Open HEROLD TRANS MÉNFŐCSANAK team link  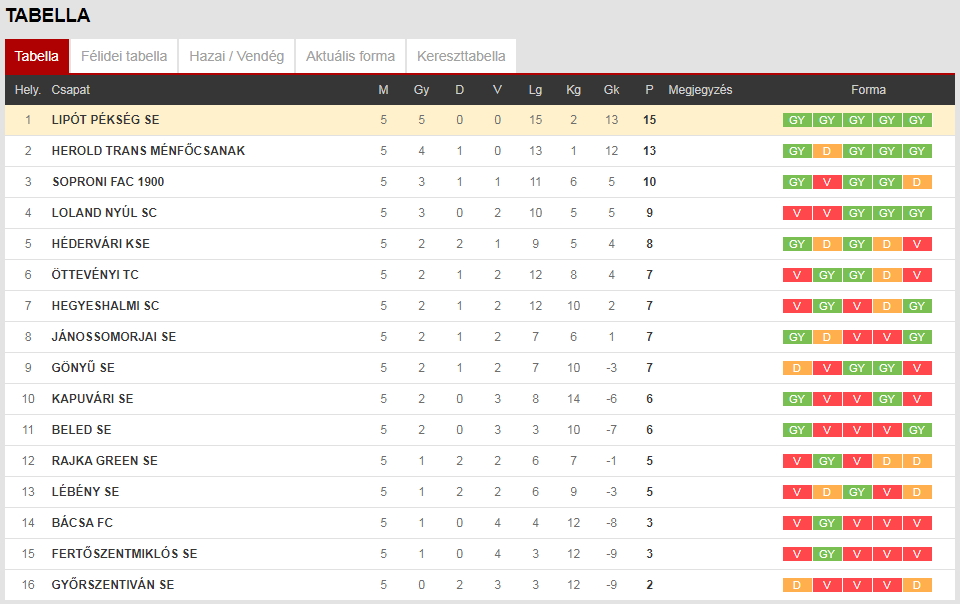click(x=148, y=151)
